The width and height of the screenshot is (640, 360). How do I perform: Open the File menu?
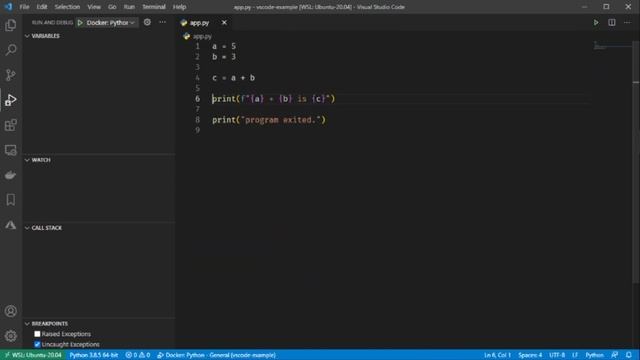click(24, 7)
